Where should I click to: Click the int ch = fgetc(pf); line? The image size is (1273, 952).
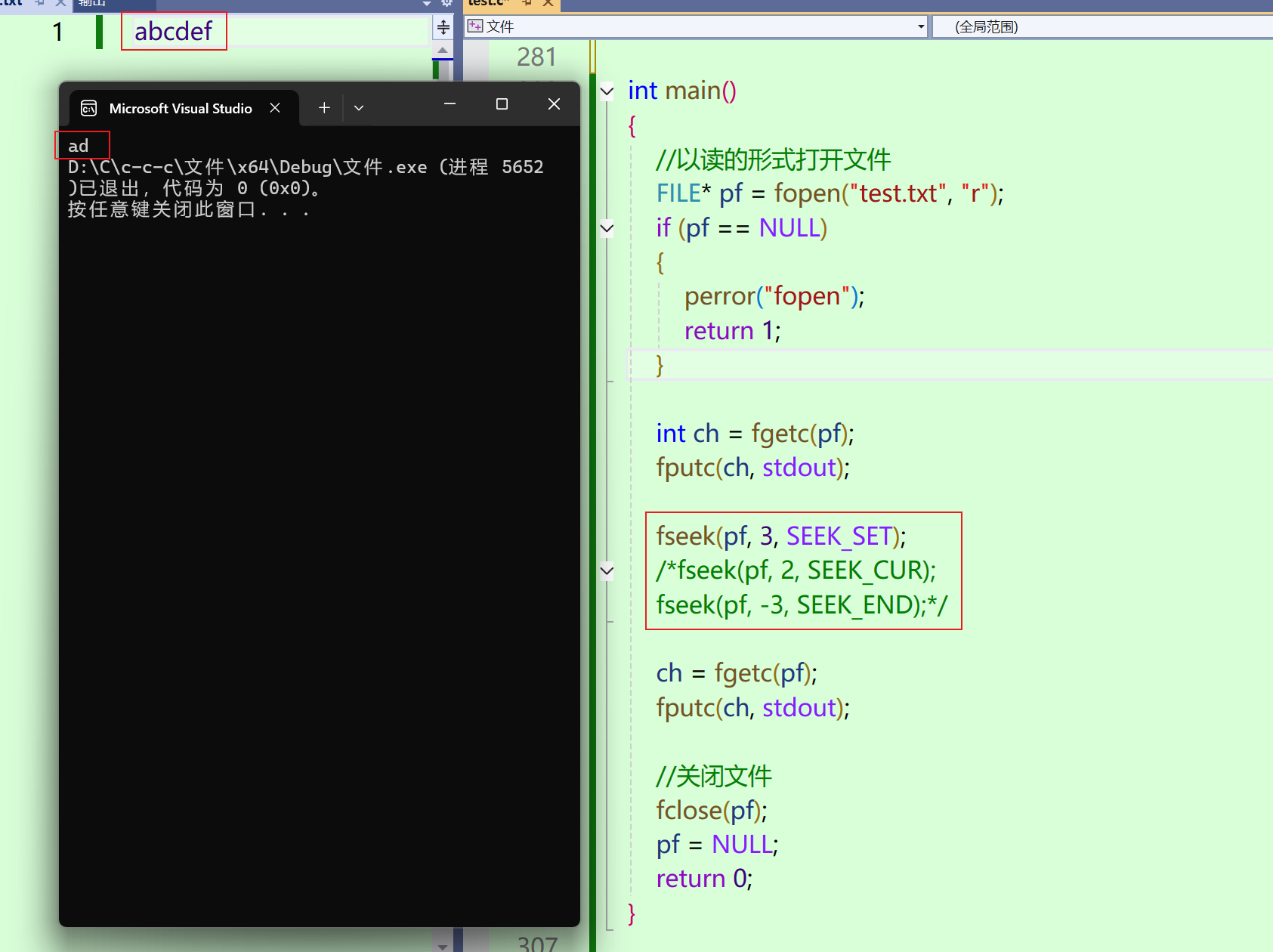pos(755,434)
